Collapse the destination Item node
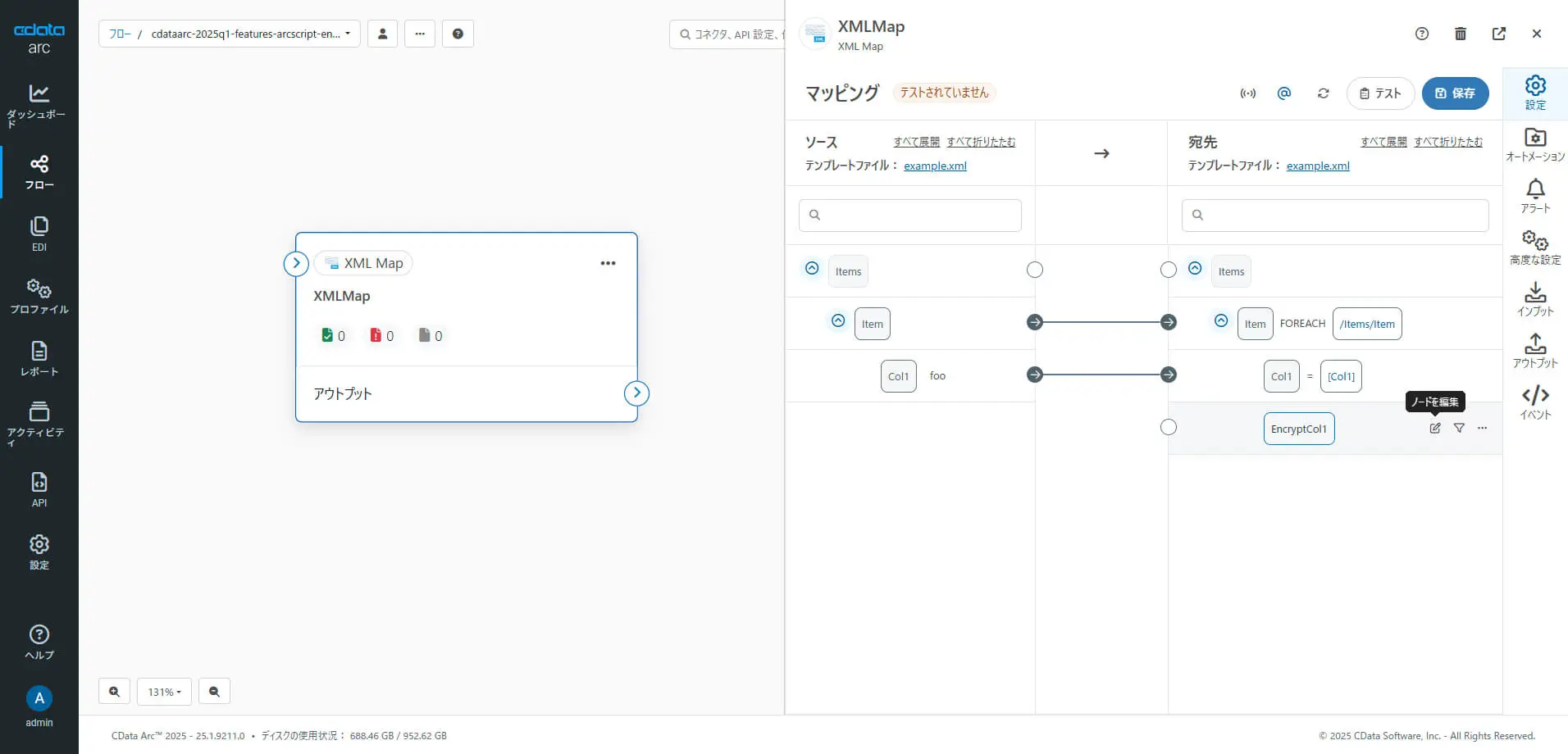 click(1221, 320)
